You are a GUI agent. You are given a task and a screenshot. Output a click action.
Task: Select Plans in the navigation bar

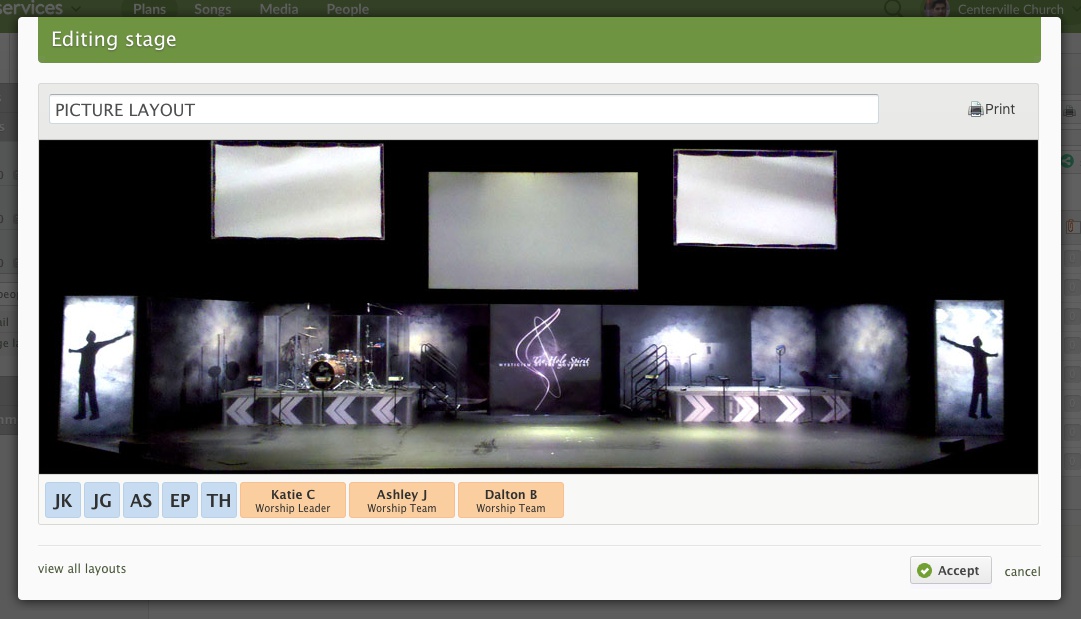click(x=149, y=9)
